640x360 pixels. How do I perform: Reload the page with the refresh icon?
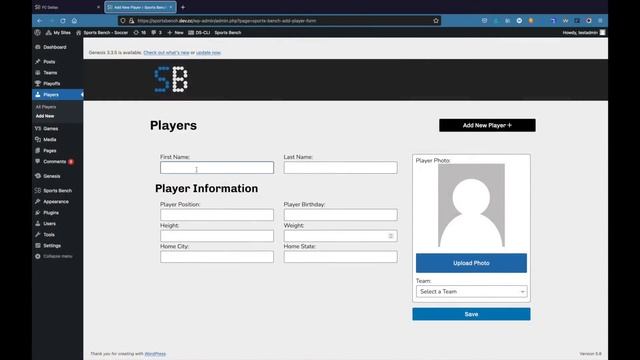[x=63, y=20]
